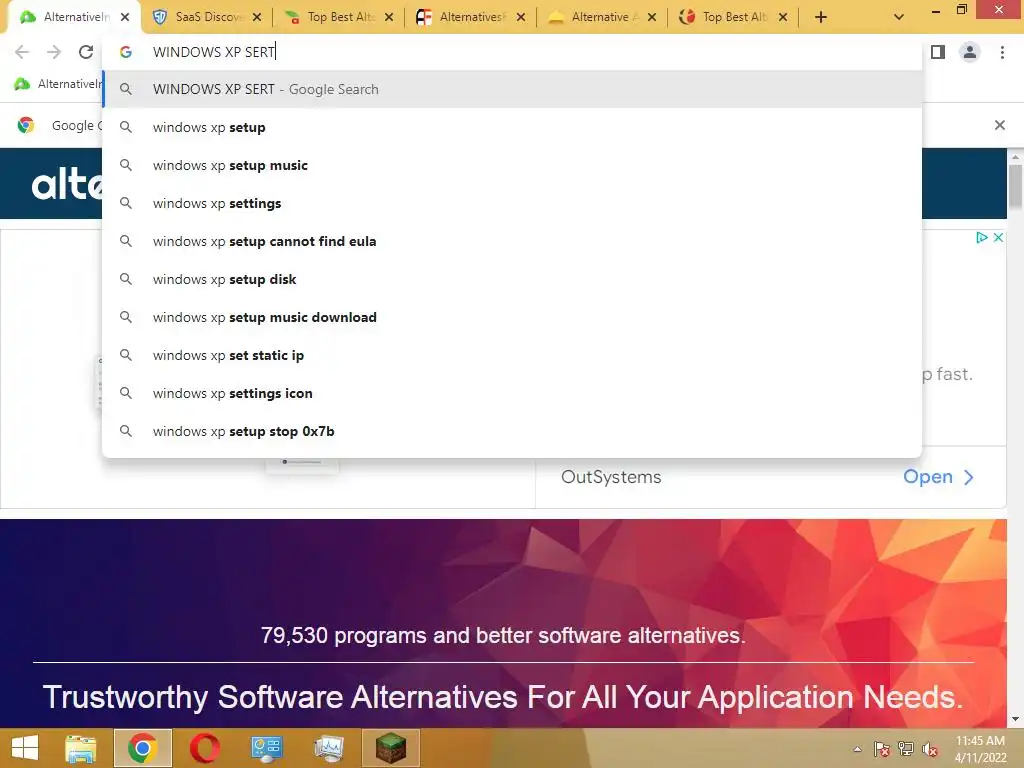The height and width of the screenshot is (768, 1024).
Task: Choose 'windows xp setup stop 0x7b' suggestion
Action: (x=513, y=431)
